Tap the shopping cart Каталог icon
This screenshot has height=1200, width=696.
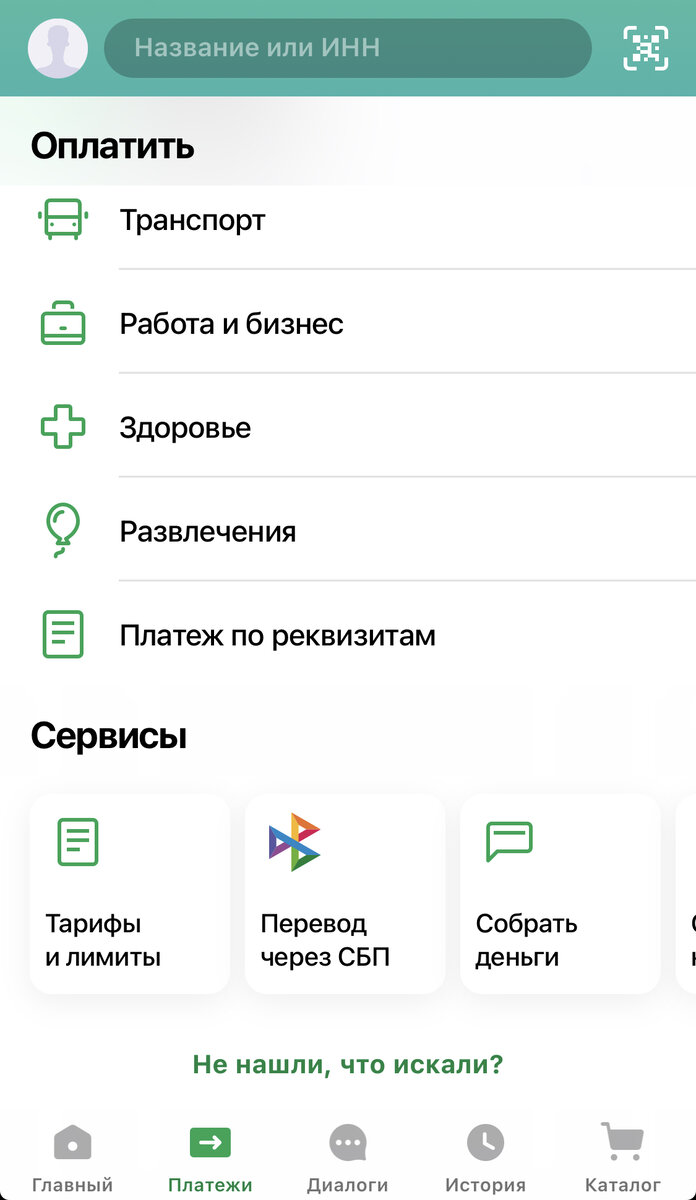point(623,1142)
